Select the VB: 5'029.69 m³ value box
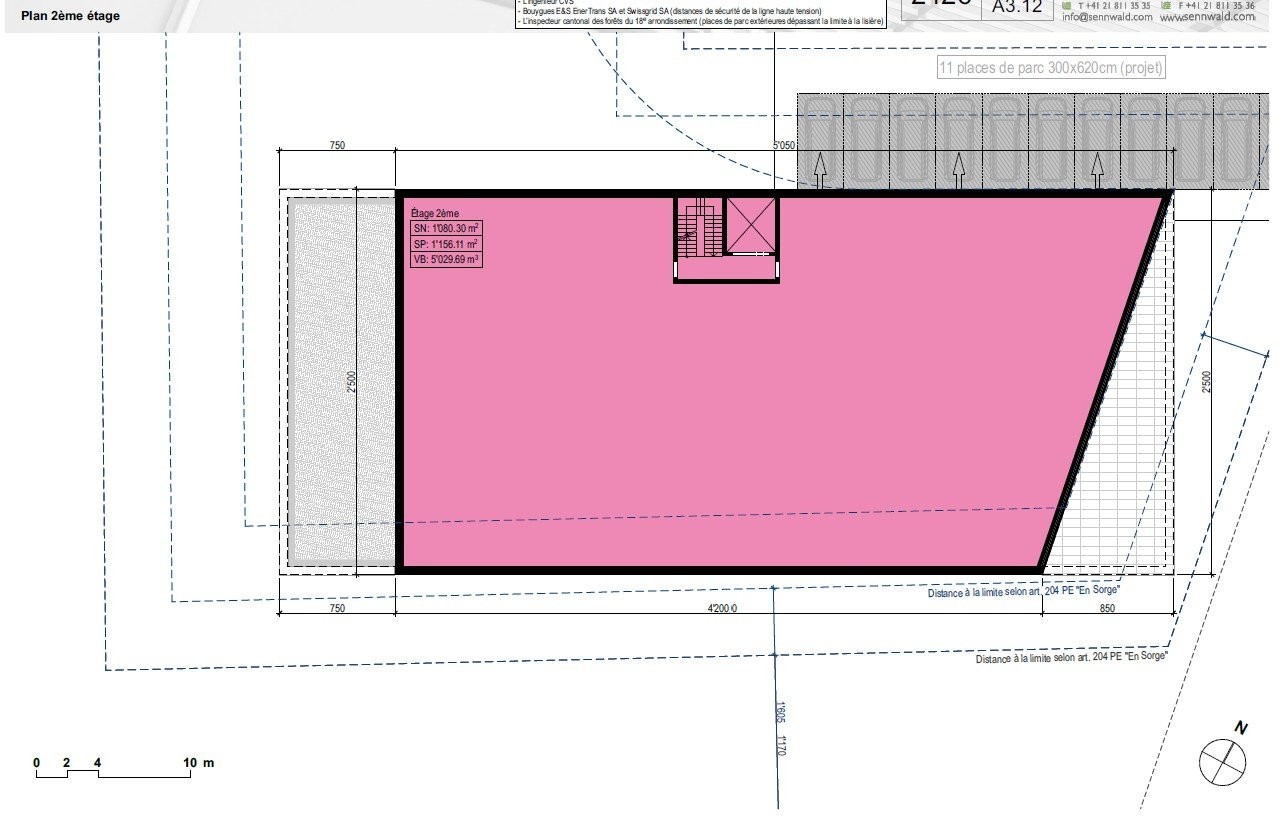1282x823 pixels. coord(446,260)
